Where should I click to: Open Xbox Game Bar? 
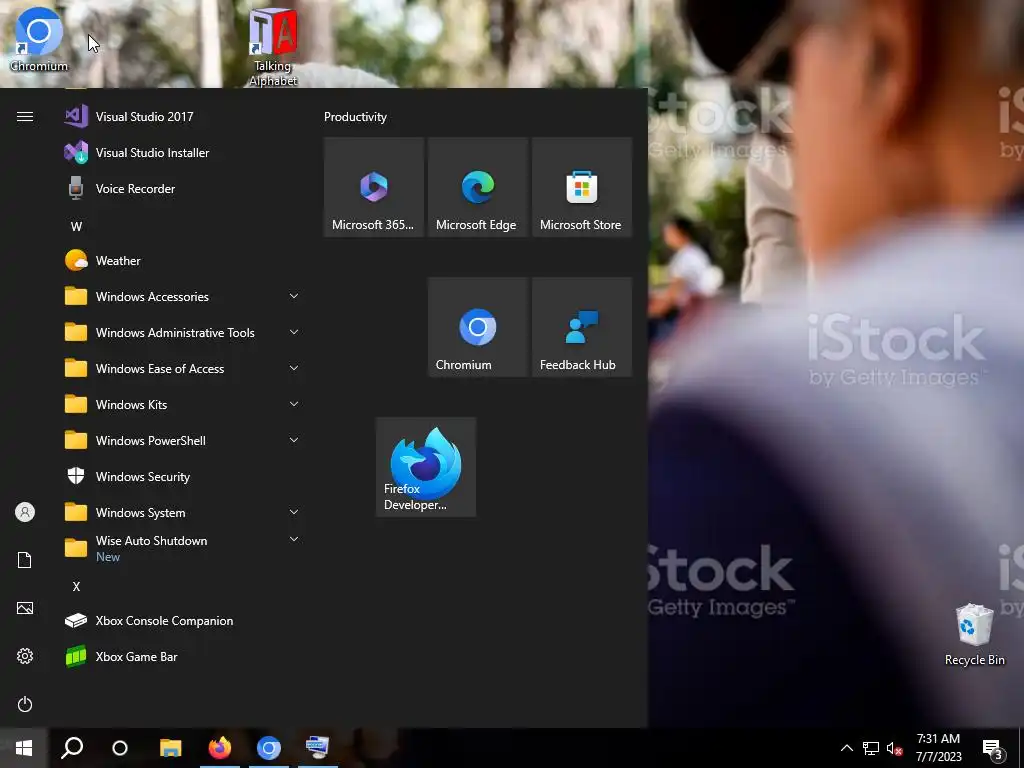point(182,657)
